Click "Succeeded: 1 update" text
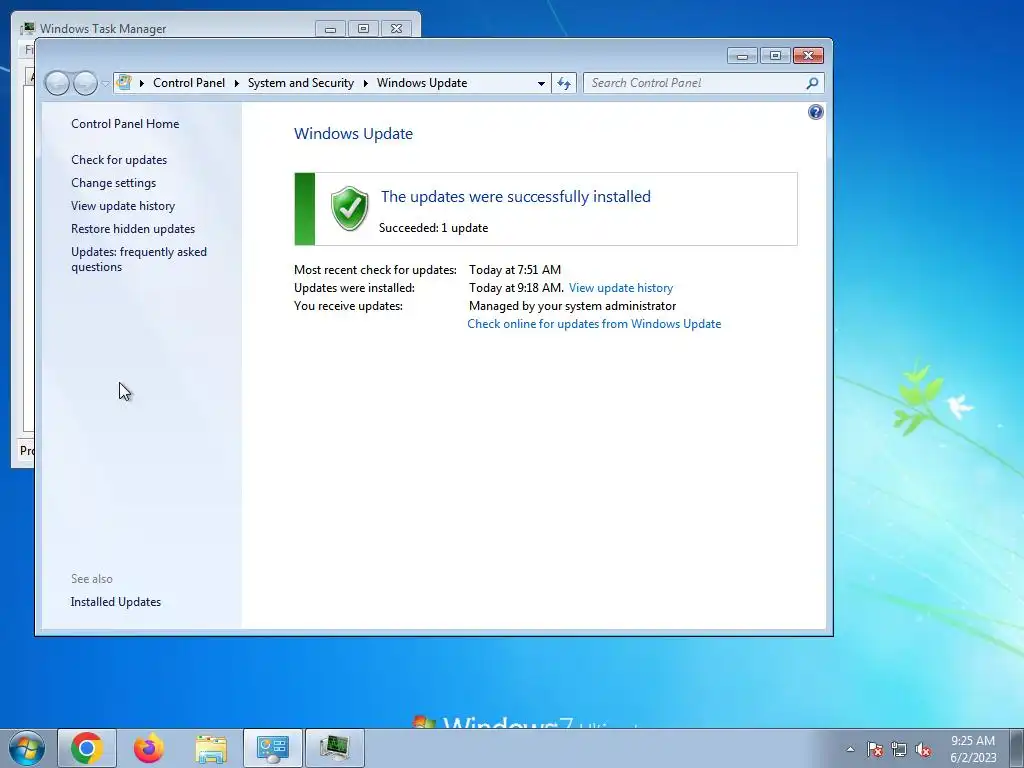 pyautogui.click(x=434, y=228)
